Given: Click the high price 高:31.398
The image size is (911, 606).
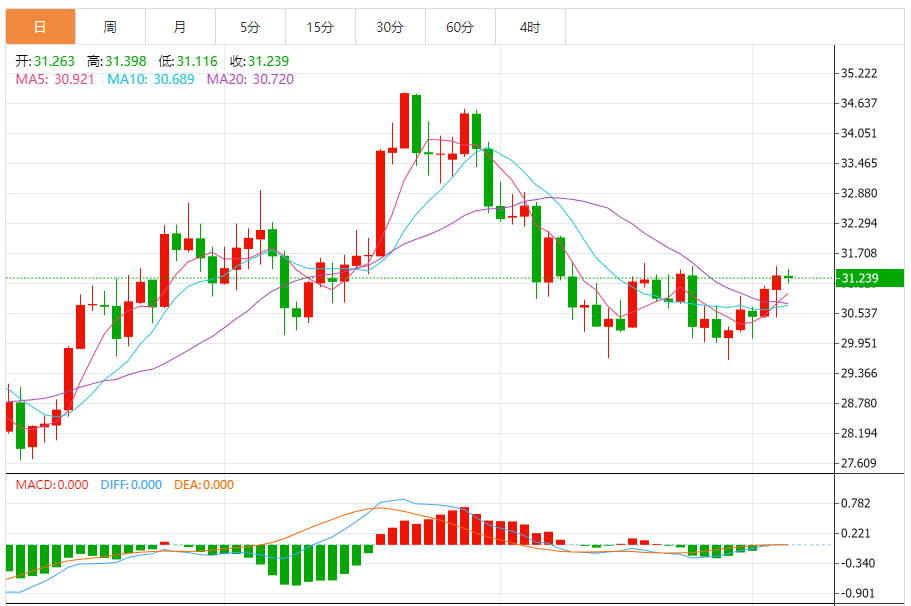Looking at the screenshot, I should 117,61.
